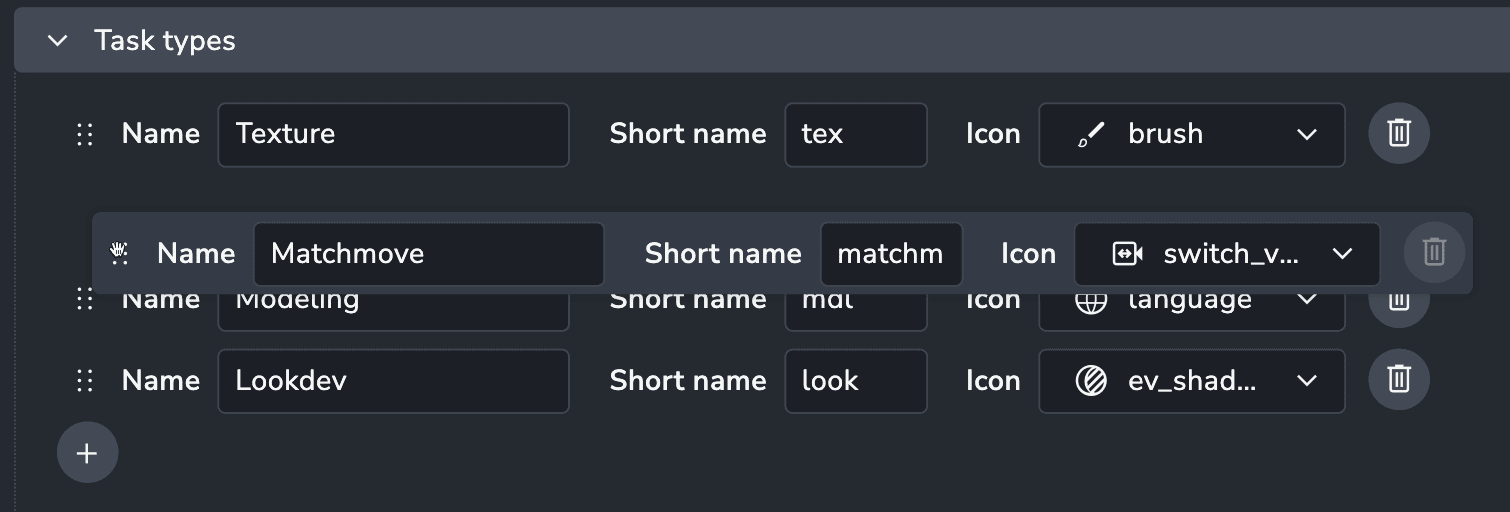Image resolution: width=1510 pixels, height=512 pixels.
Task: Open the brush icon dropdown
Action: coord(1305,134)
